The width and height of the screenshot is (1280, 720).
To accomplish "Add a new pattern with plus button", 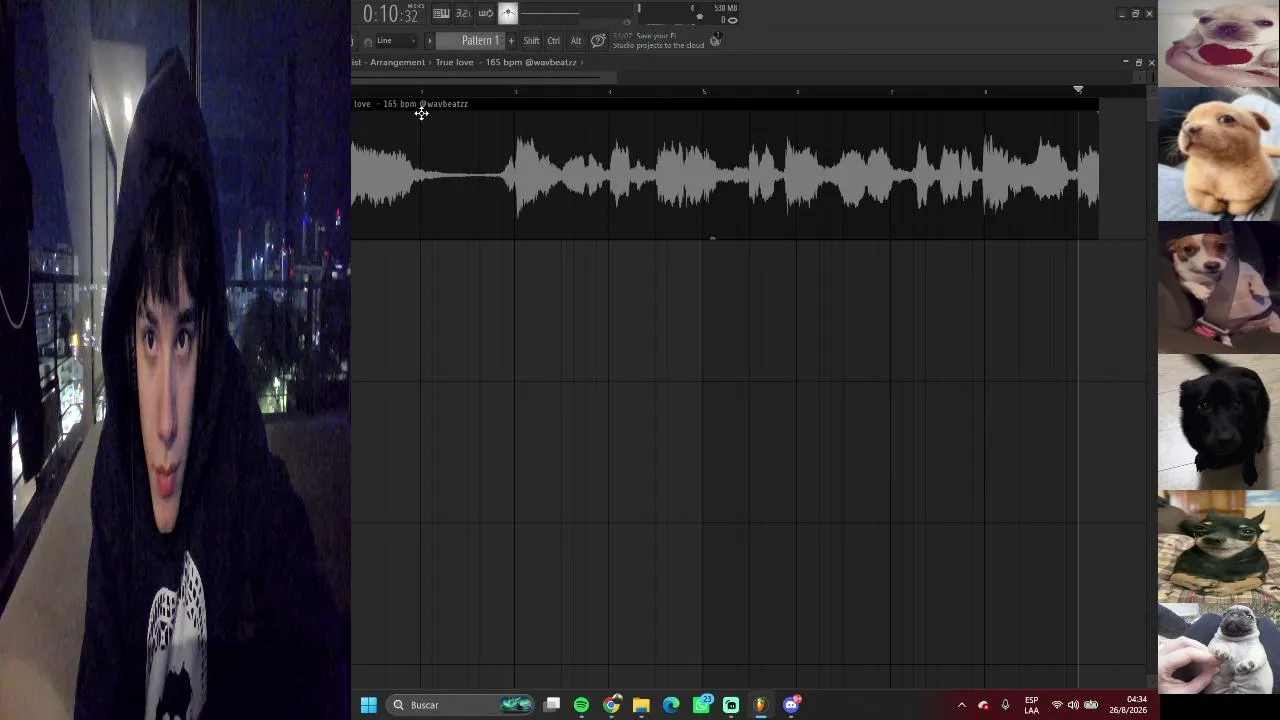I will [511, 41].
